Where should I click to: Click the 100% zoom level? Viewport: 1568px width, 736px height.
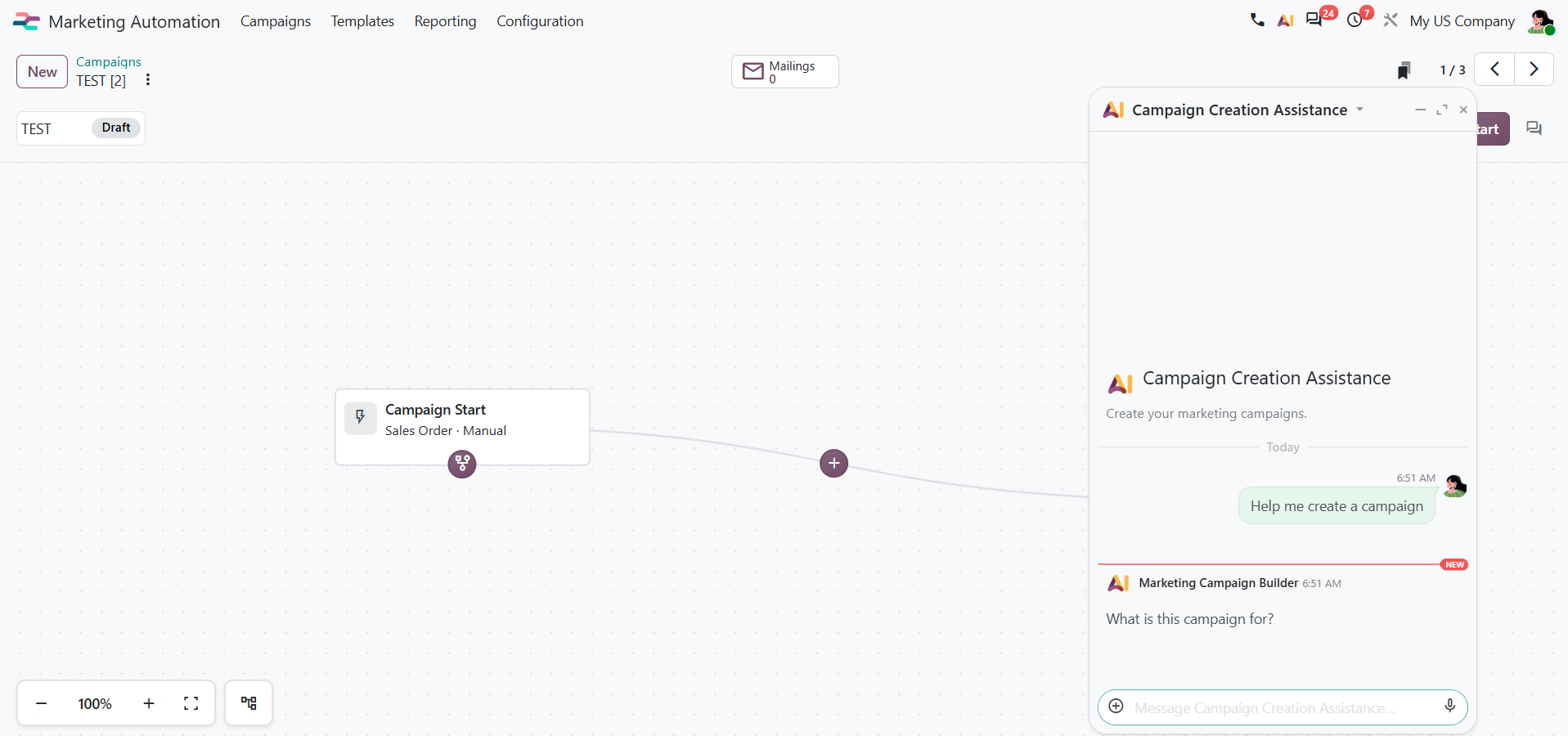[95, 703]
